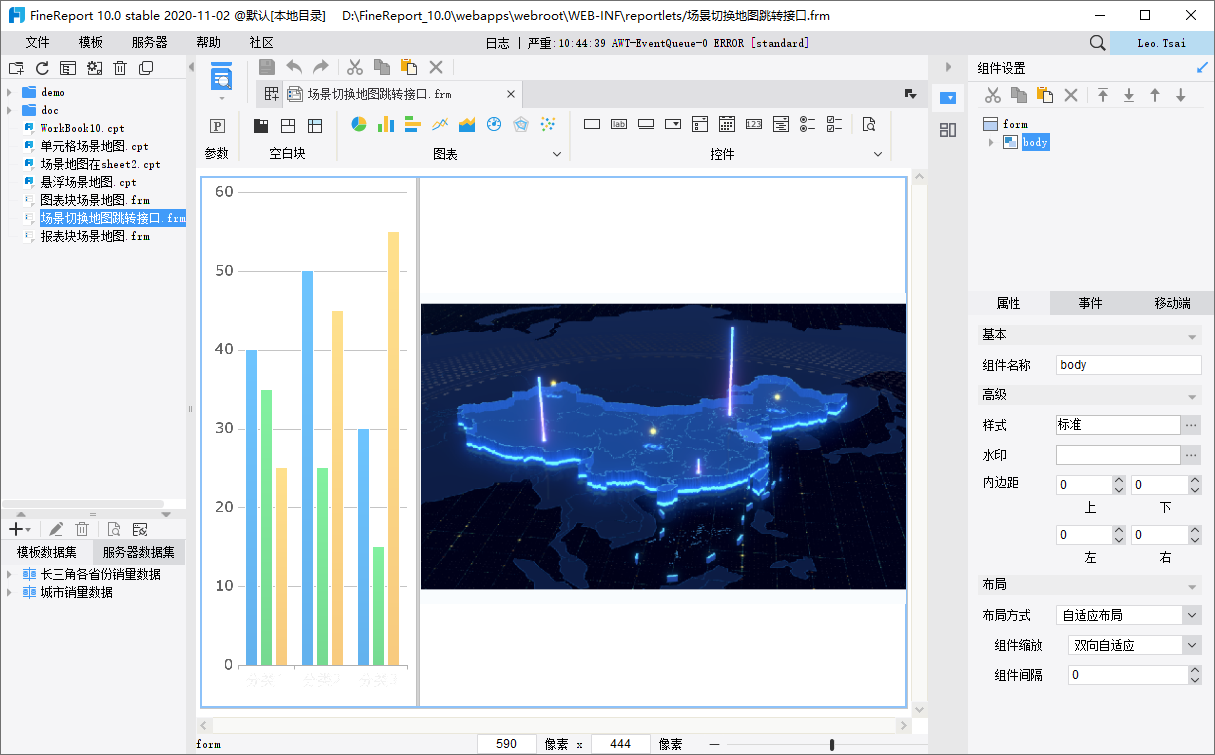1215x755 pixels.
Task: Insert the checkbox group widget
Action: (835, 125)
